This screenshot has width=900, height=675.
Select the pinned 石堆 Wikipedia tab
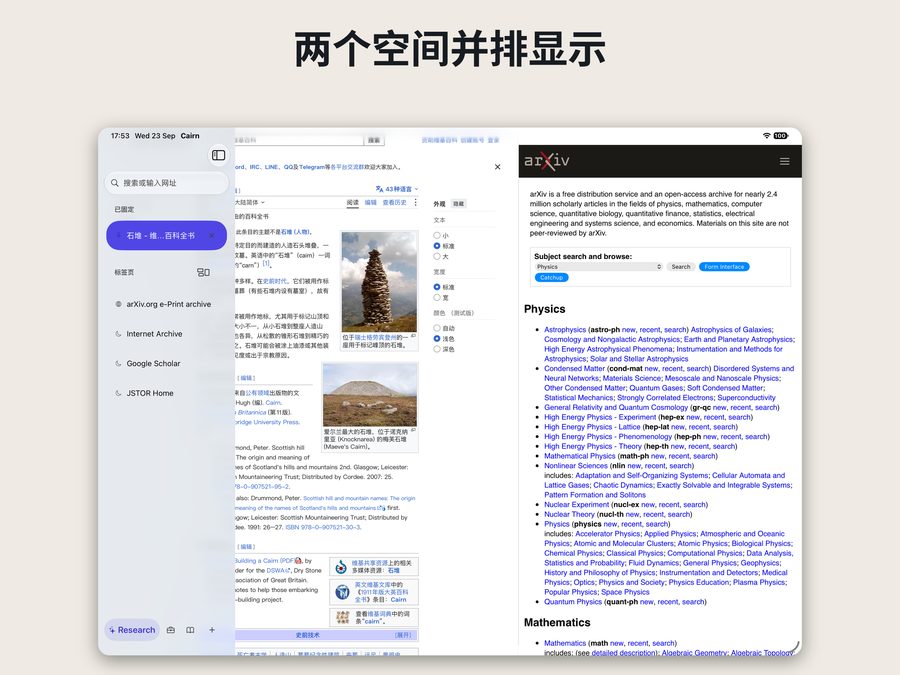(166, 235)
